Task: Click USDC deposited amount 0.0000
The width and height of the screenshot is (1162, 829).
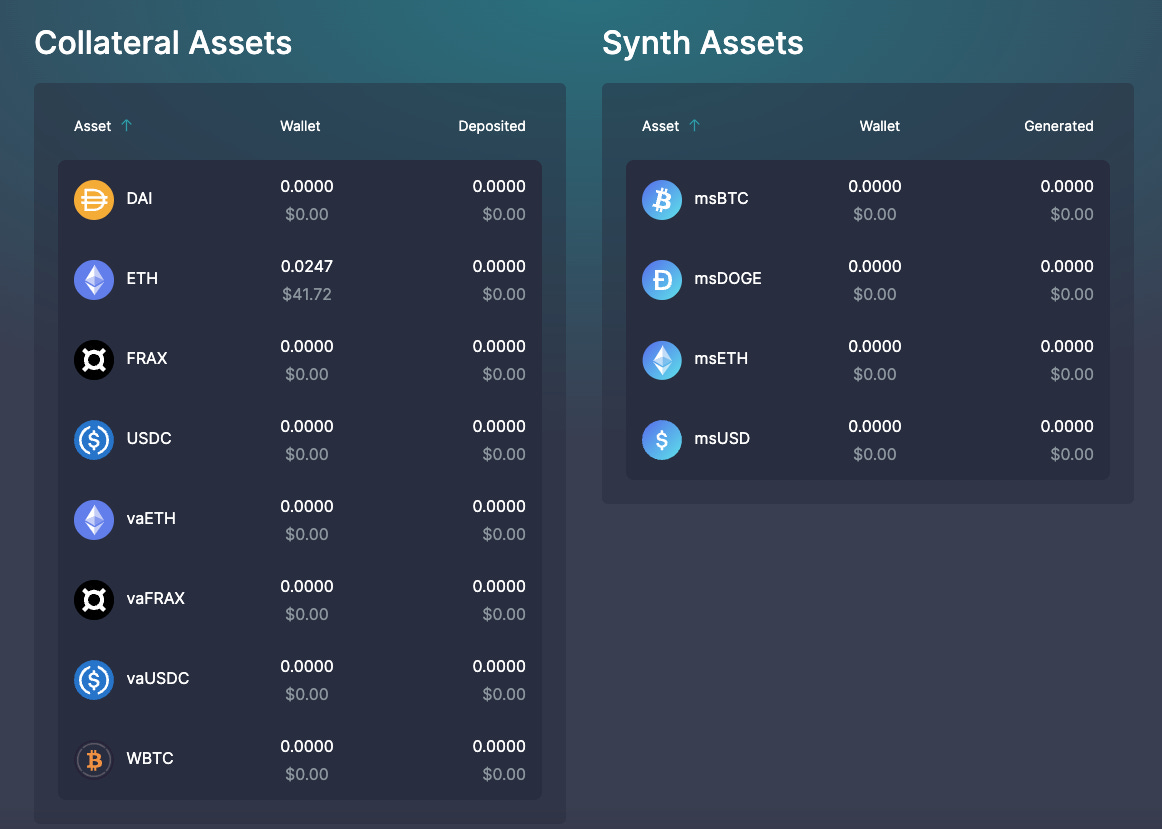Action: click(499, 426)
